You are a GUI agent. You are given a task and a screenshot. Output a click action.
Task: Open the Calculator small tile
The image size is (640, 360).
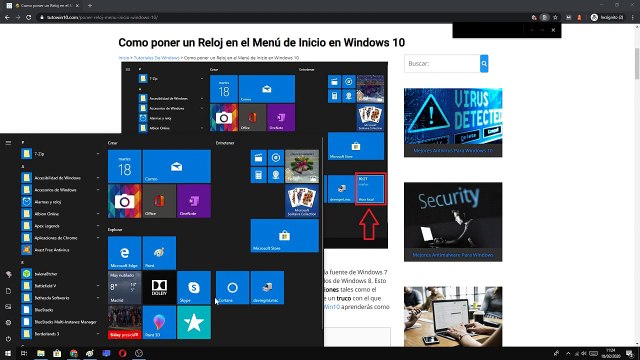coord(258,175)
